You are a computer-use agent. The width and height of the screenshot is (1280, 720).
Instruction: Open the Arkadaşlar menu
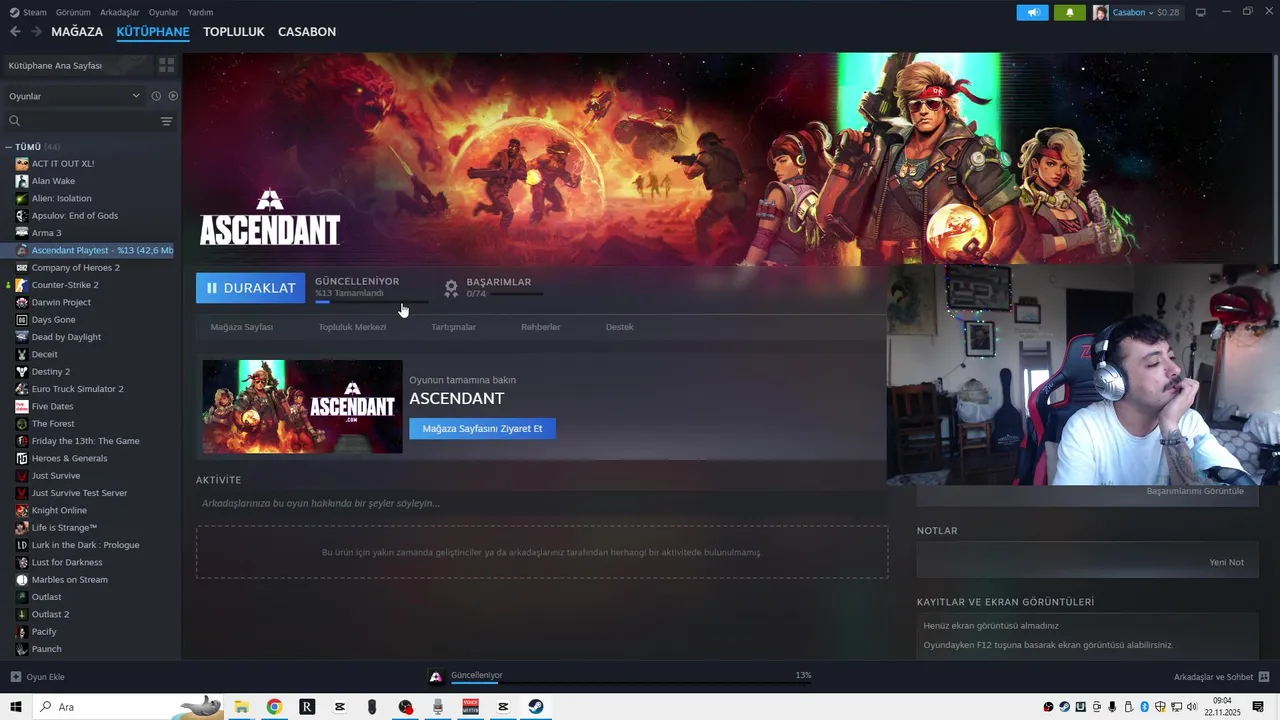[x=120, y=12]
